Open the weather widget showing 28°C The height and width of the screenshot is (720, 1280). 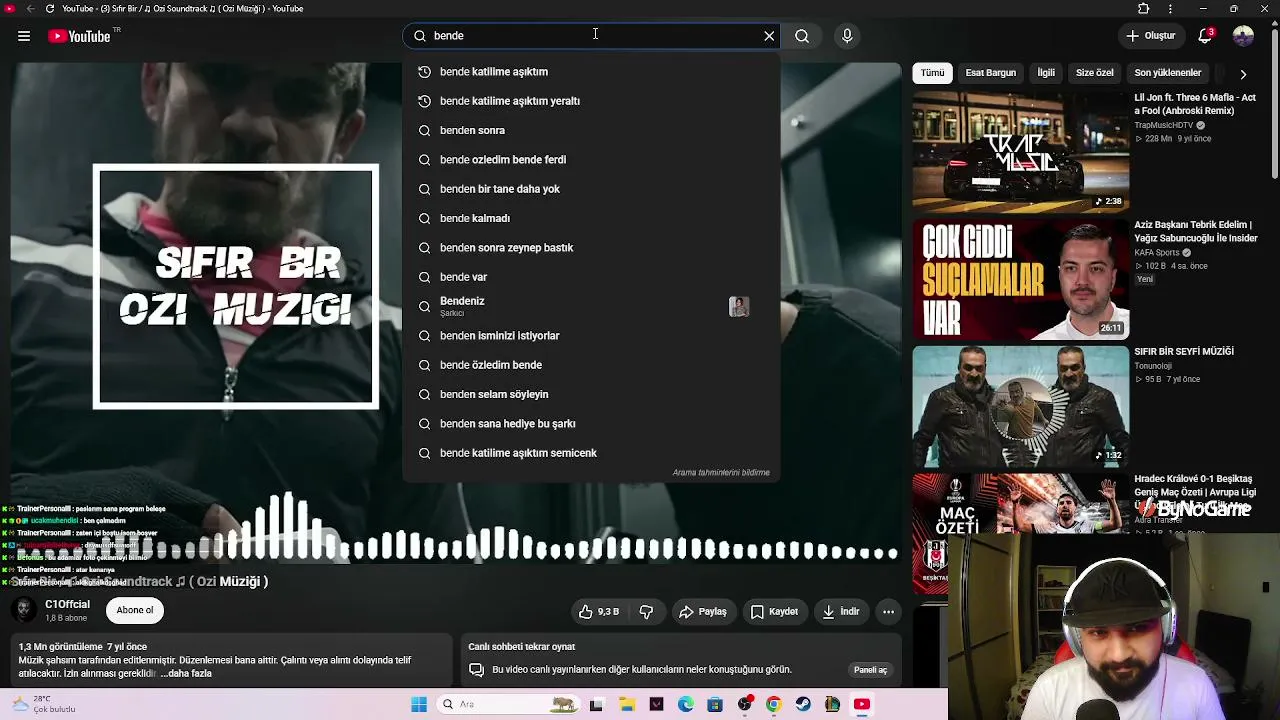(x=42, y=704)
